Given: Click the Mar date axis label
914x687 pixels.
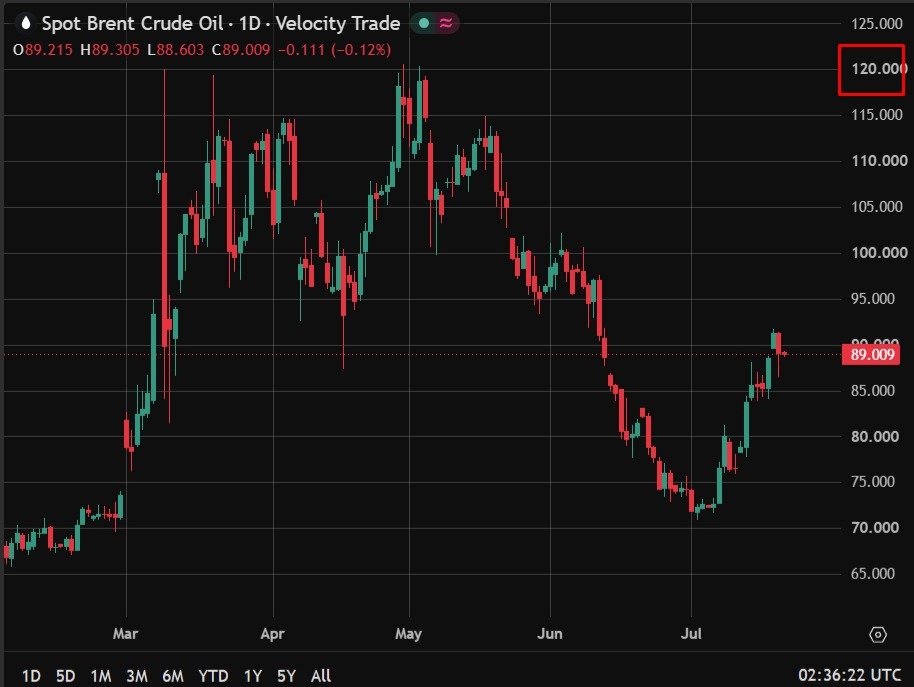Looking at the screenshot, I should pyautogui.click(x=125, y=634).
